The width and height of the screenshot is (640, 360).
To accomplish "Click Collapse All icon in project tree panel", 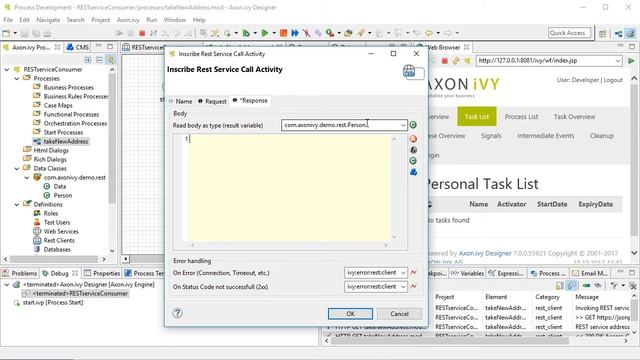I will (99, 60).
